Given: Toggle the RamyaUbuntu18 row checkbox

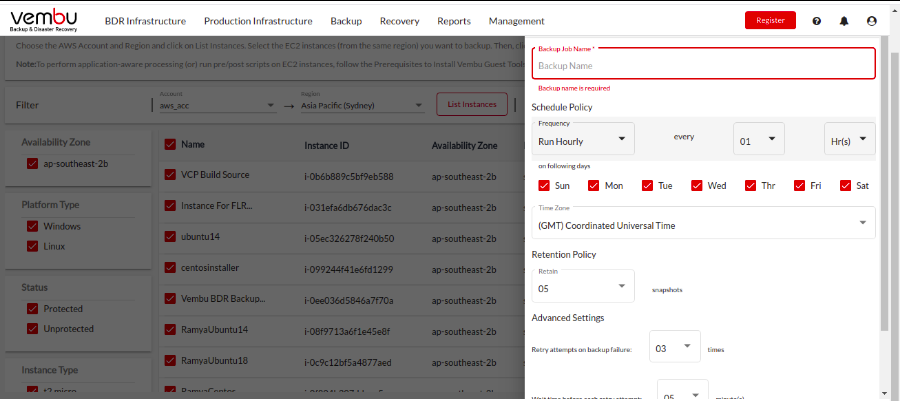Looking at the screenshot, I should click(x=170, y=360).
